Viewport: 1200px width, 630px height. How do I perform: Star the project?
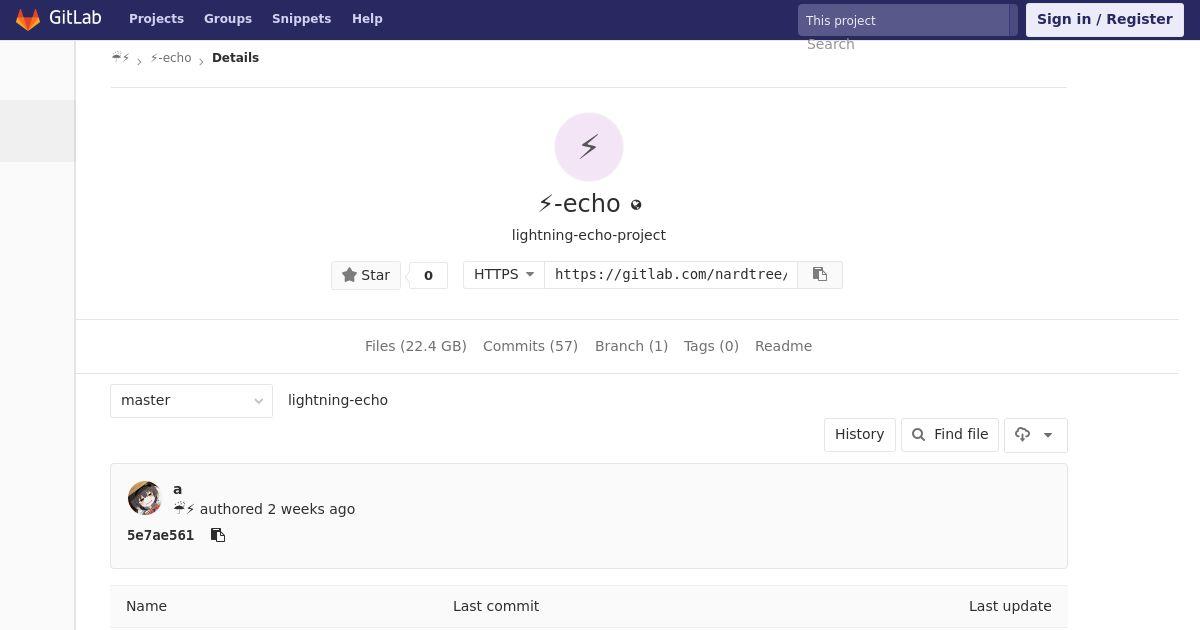coord(366,275)
